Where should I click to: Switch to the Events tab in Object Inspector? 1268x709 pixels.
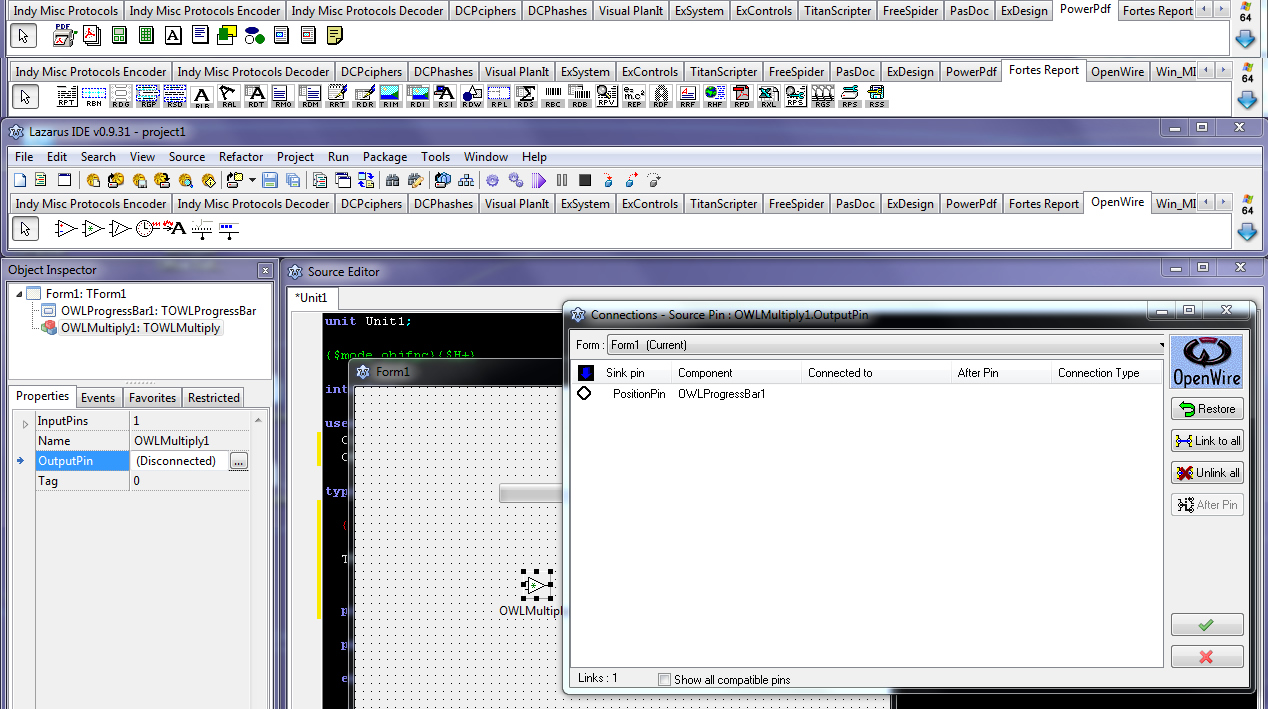98,398
